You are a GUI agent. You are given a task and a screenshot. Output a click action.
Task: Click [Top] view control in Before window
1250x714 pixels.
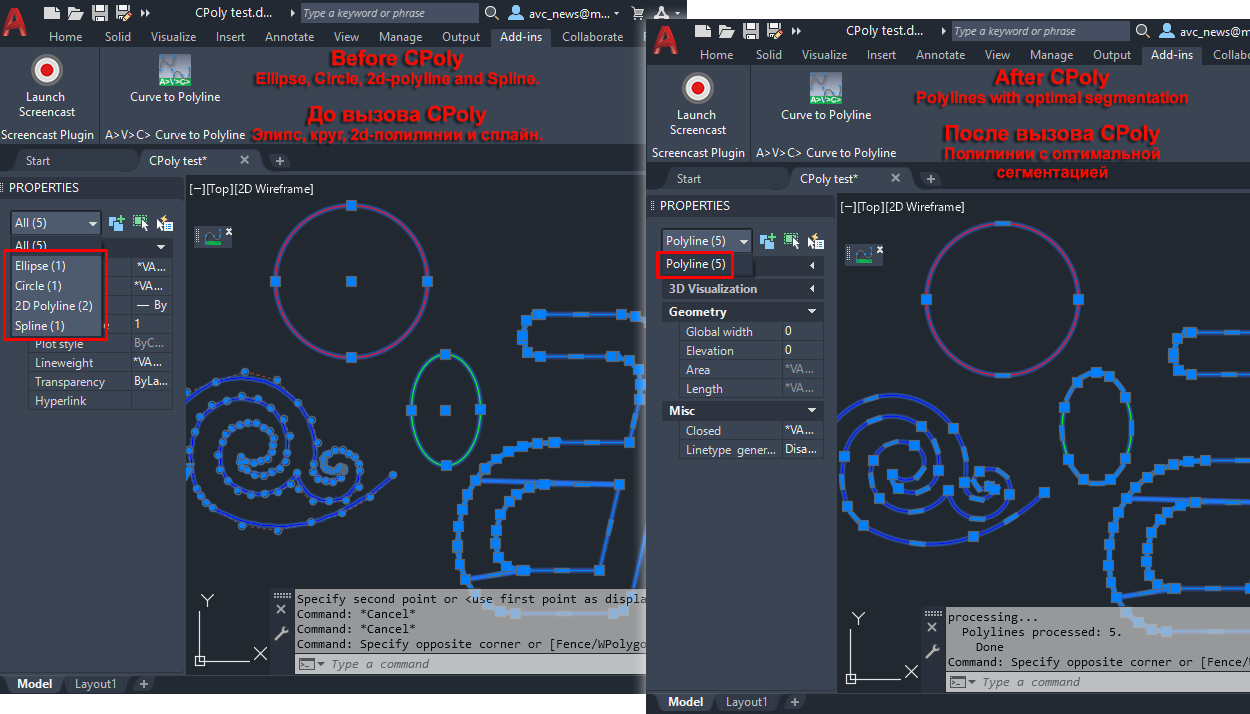220,188
